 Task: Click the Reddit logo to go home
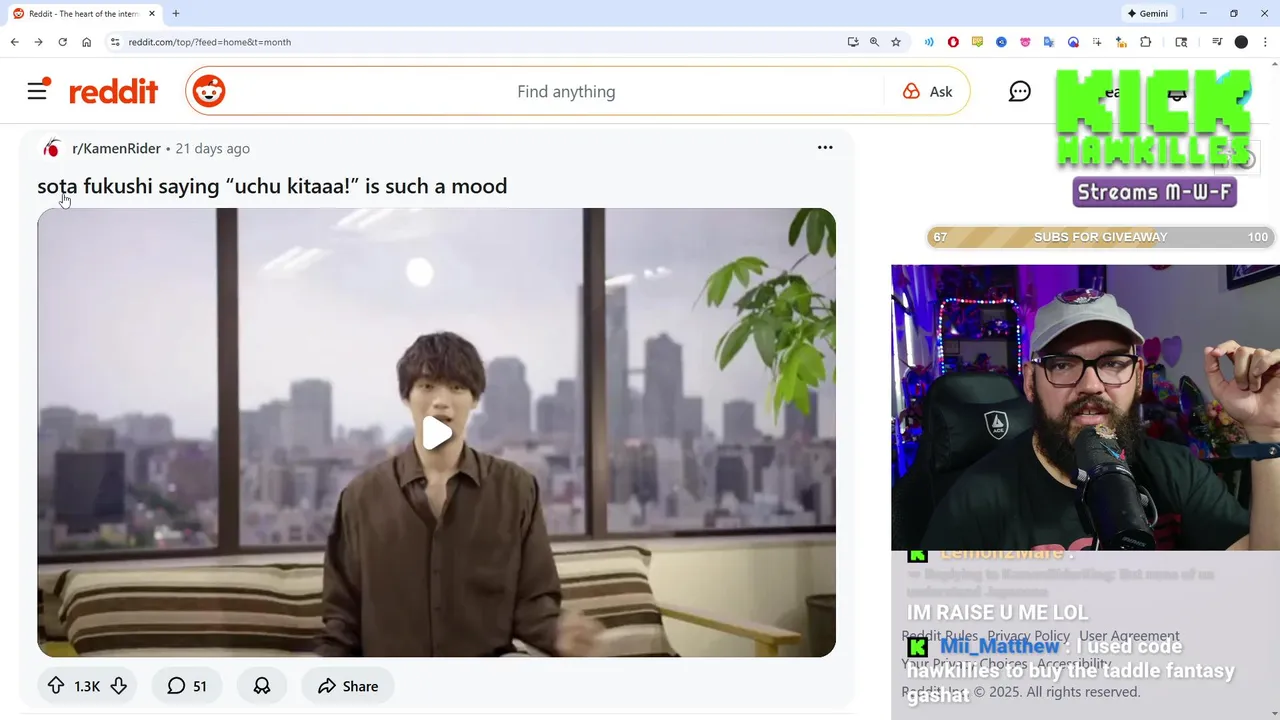[x=113, y=92]
